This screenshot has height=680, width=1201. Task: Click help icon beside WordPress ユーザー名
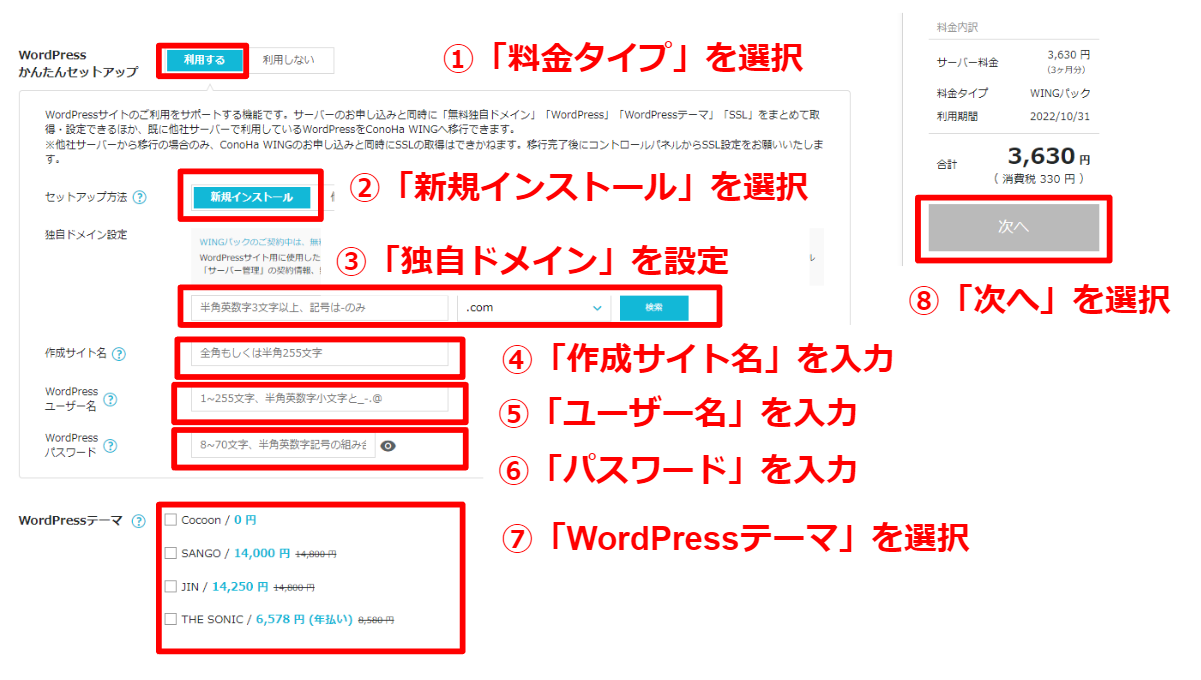click(110, 400)
